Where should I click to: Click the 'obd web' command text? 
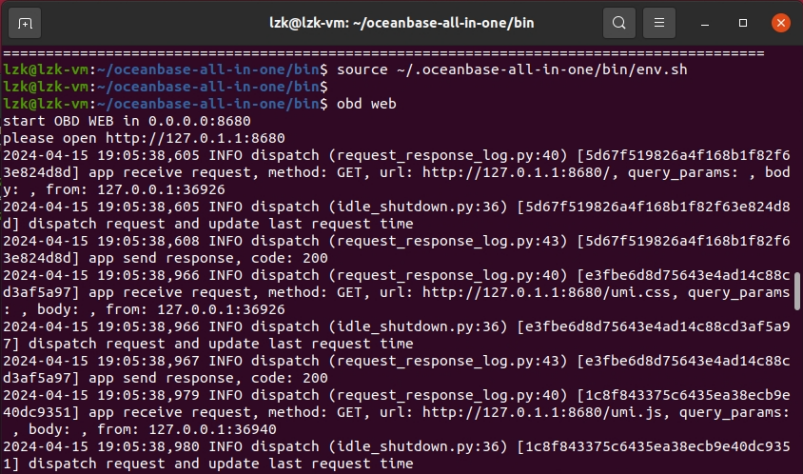coord(366,104)
